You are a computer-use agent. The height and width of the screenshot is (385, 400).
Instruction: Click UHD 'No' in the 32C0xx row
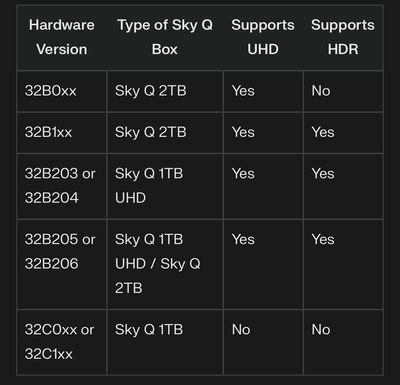[x=241, y=330]
